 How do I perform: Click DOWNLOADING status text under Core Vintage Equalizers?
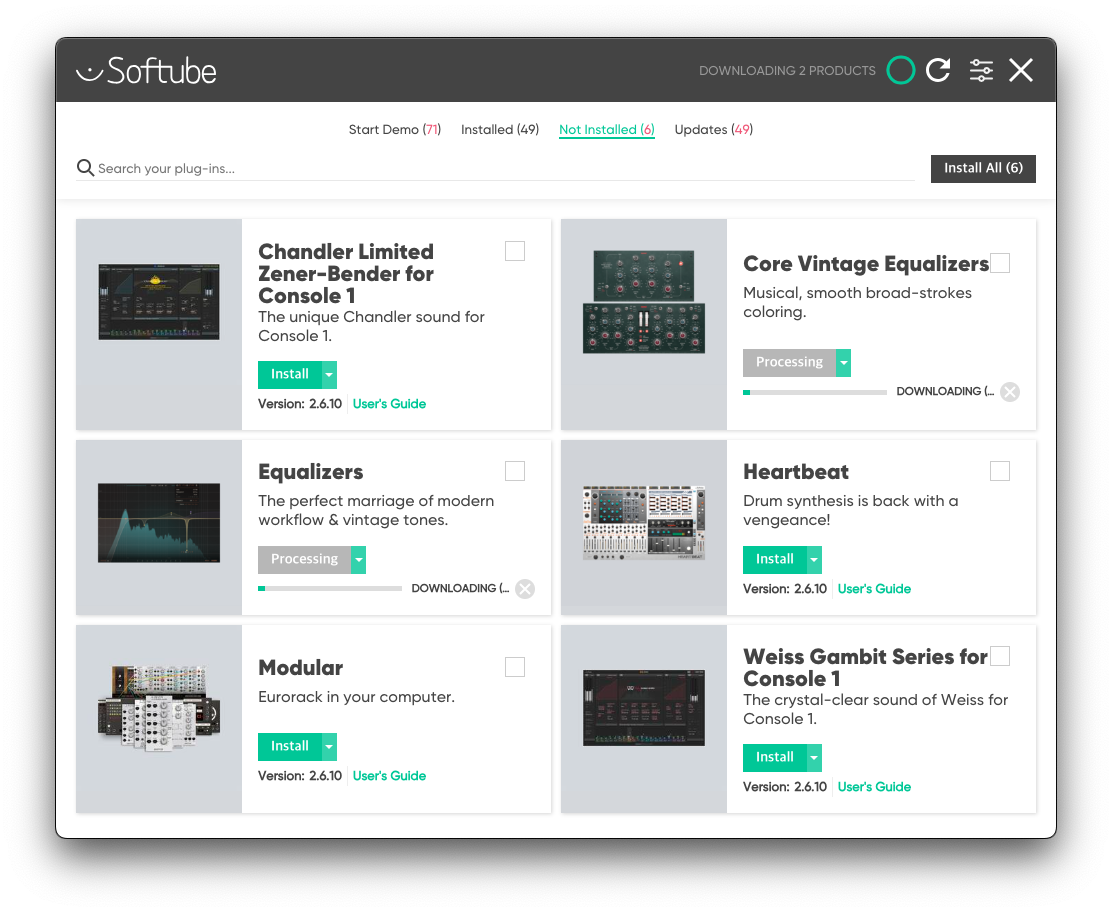coord(945,391)
